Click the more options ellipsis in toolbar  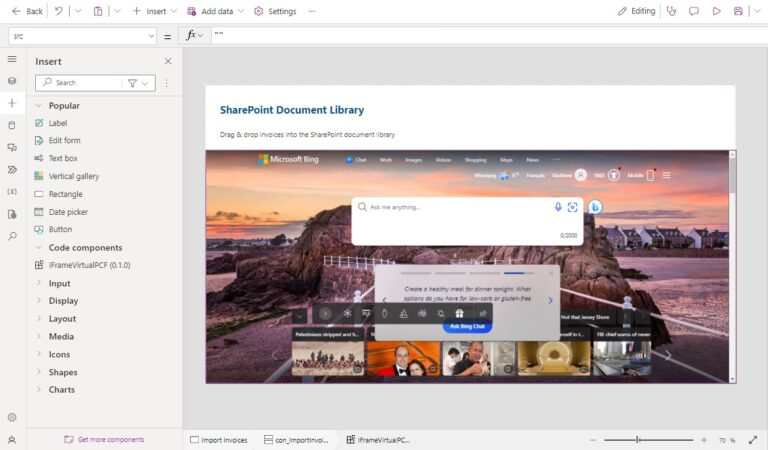312,11
